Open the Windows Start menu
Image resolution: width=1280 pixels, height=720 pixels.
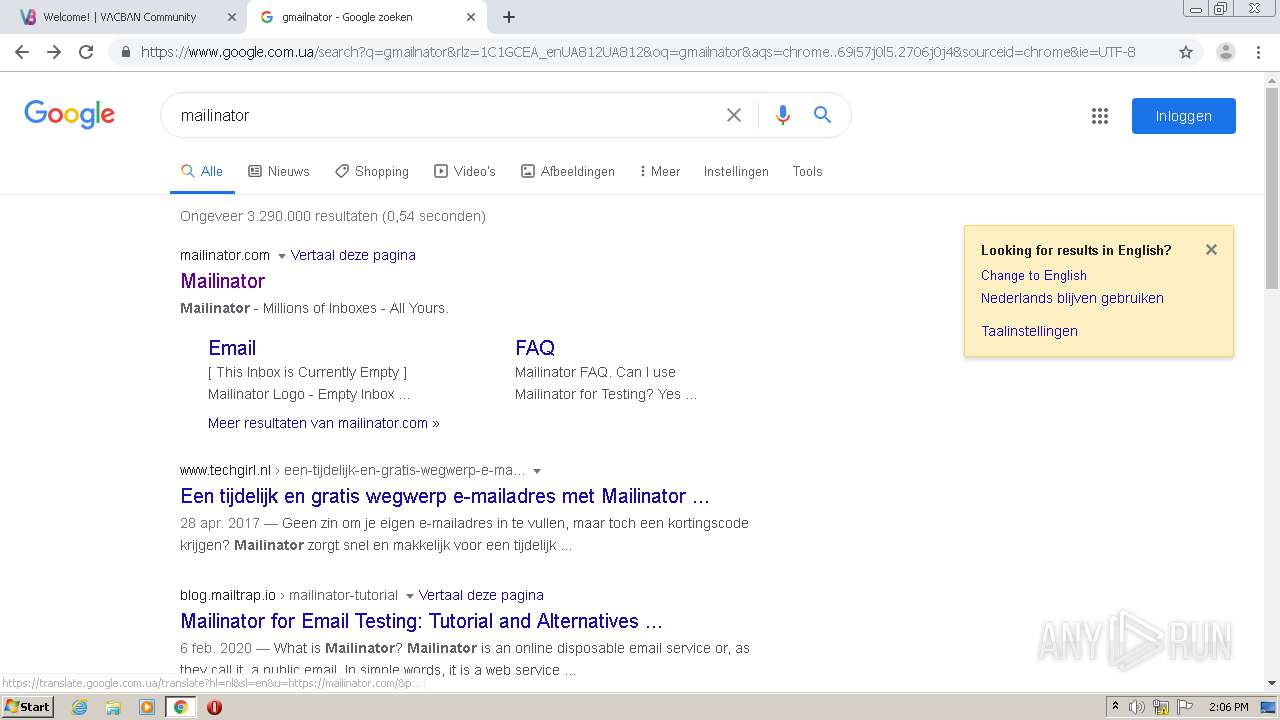[27, 707]
